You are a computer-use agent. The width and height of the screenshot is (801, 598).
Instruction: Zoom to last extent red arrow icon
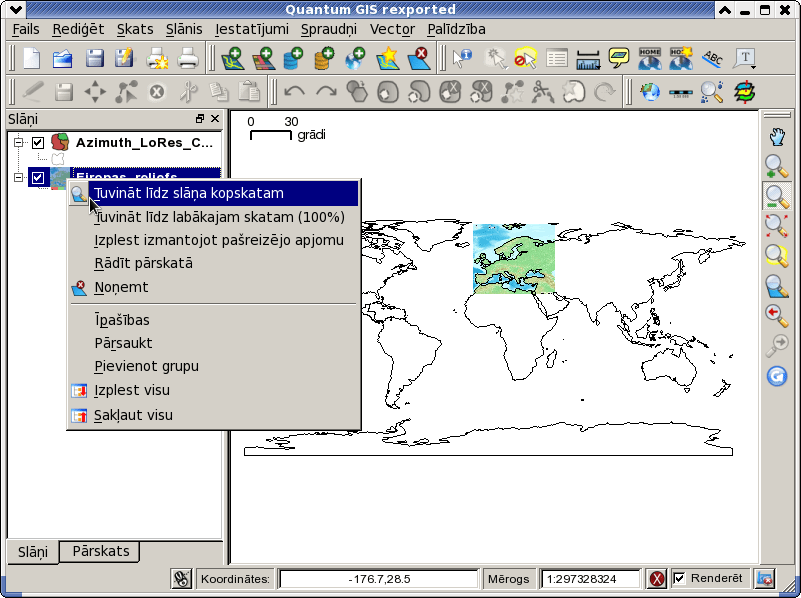pos(776,316)
